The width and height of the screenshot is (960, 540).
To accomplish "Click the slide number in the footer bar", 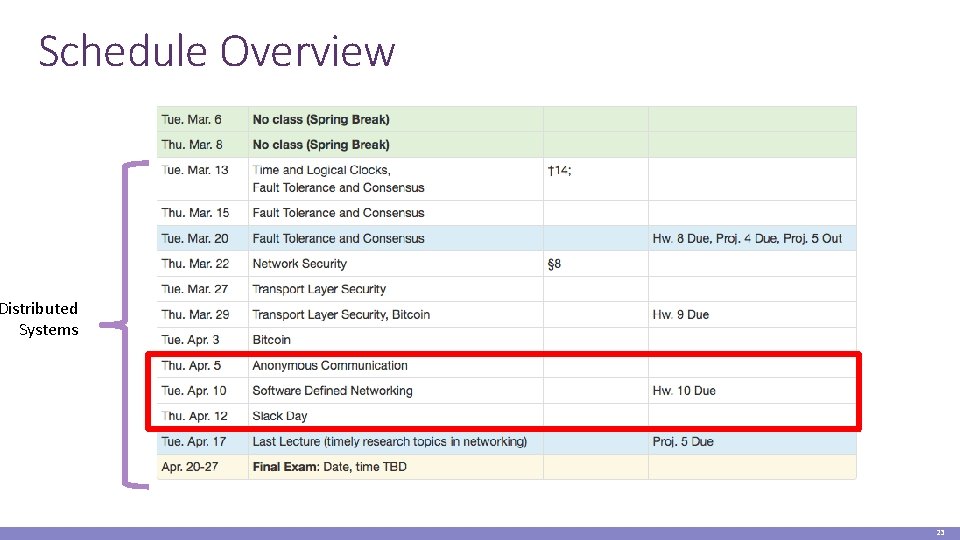I will point(940,533).
